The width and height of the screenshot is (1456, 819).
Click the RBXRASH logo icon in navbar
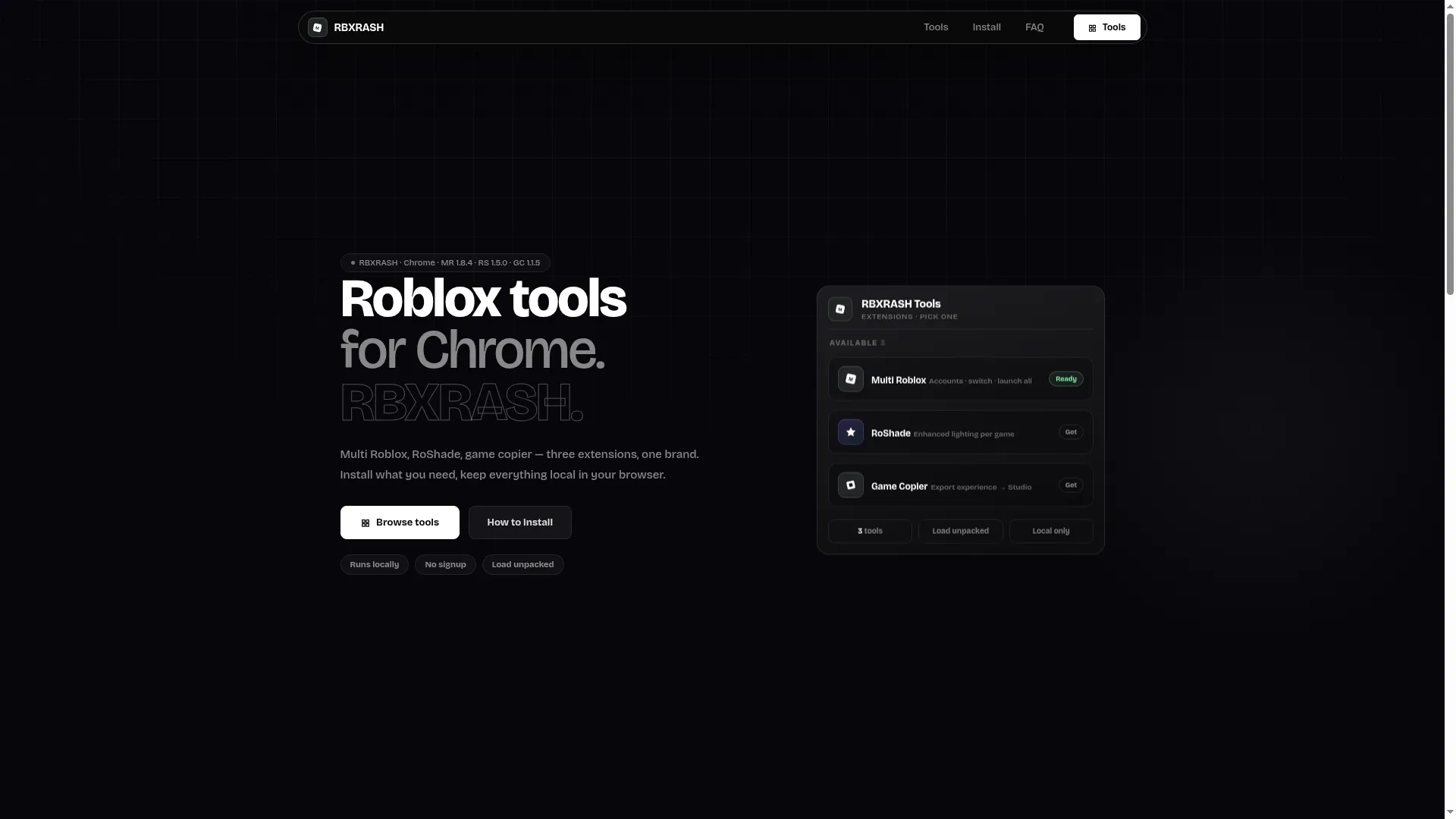tap(318, 27)
